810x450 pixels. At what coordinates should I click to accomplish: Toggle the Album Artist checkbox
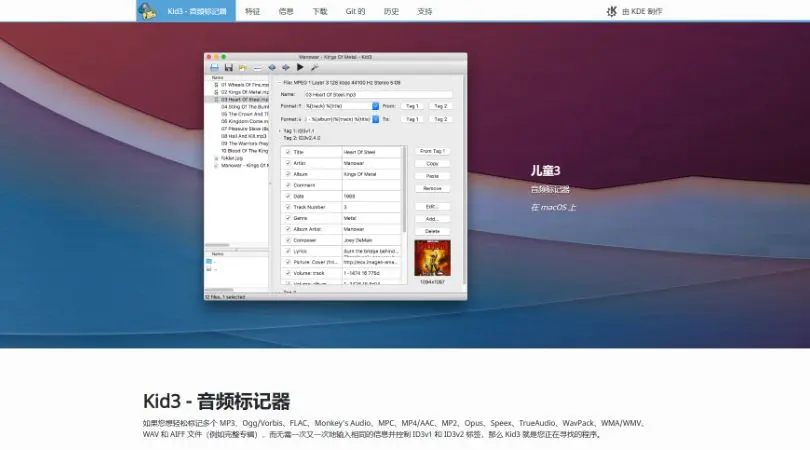[x=288, y=229]
